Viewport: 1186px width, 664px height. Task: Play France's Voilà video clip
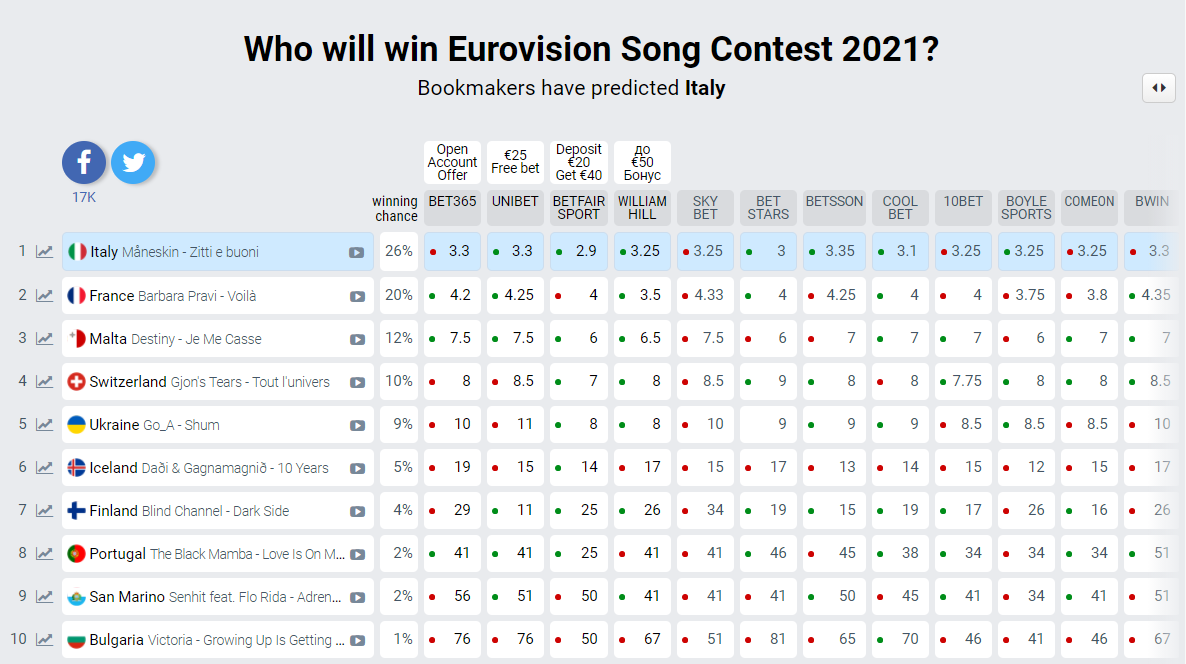(356, 296)
